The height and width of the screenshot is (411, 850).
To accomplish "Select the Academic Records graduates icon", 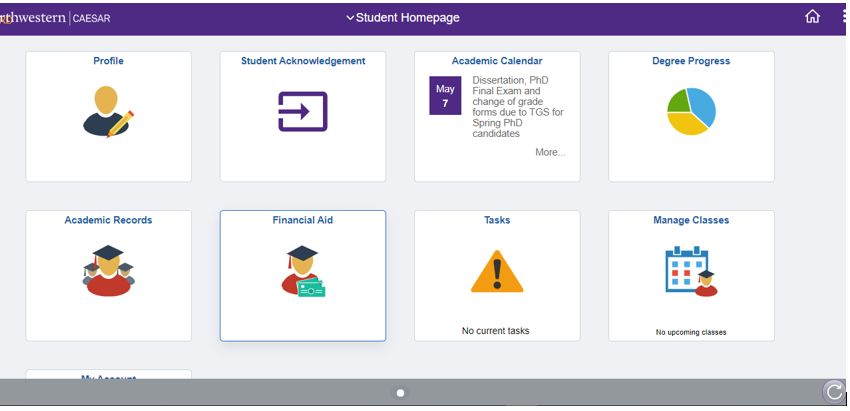I will 108,271.
